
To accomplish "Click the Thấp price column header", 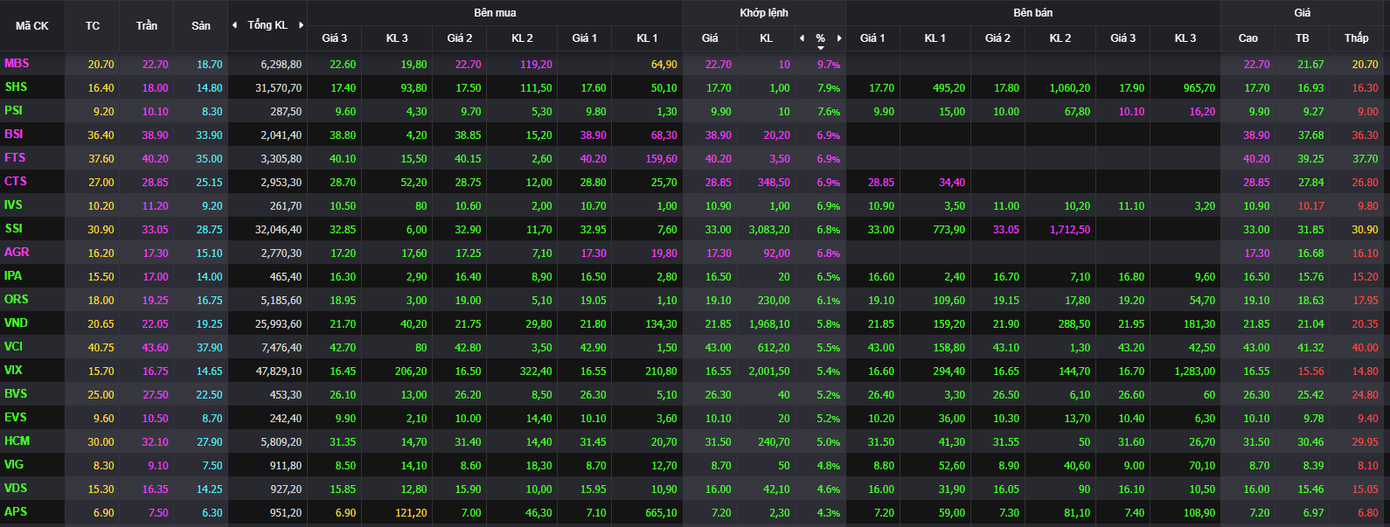I will coord(1356,38).
